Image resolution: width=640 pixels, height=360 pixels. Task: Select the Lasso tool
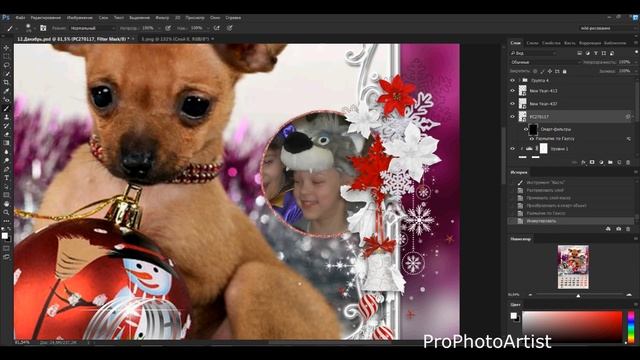coord(6,65)
